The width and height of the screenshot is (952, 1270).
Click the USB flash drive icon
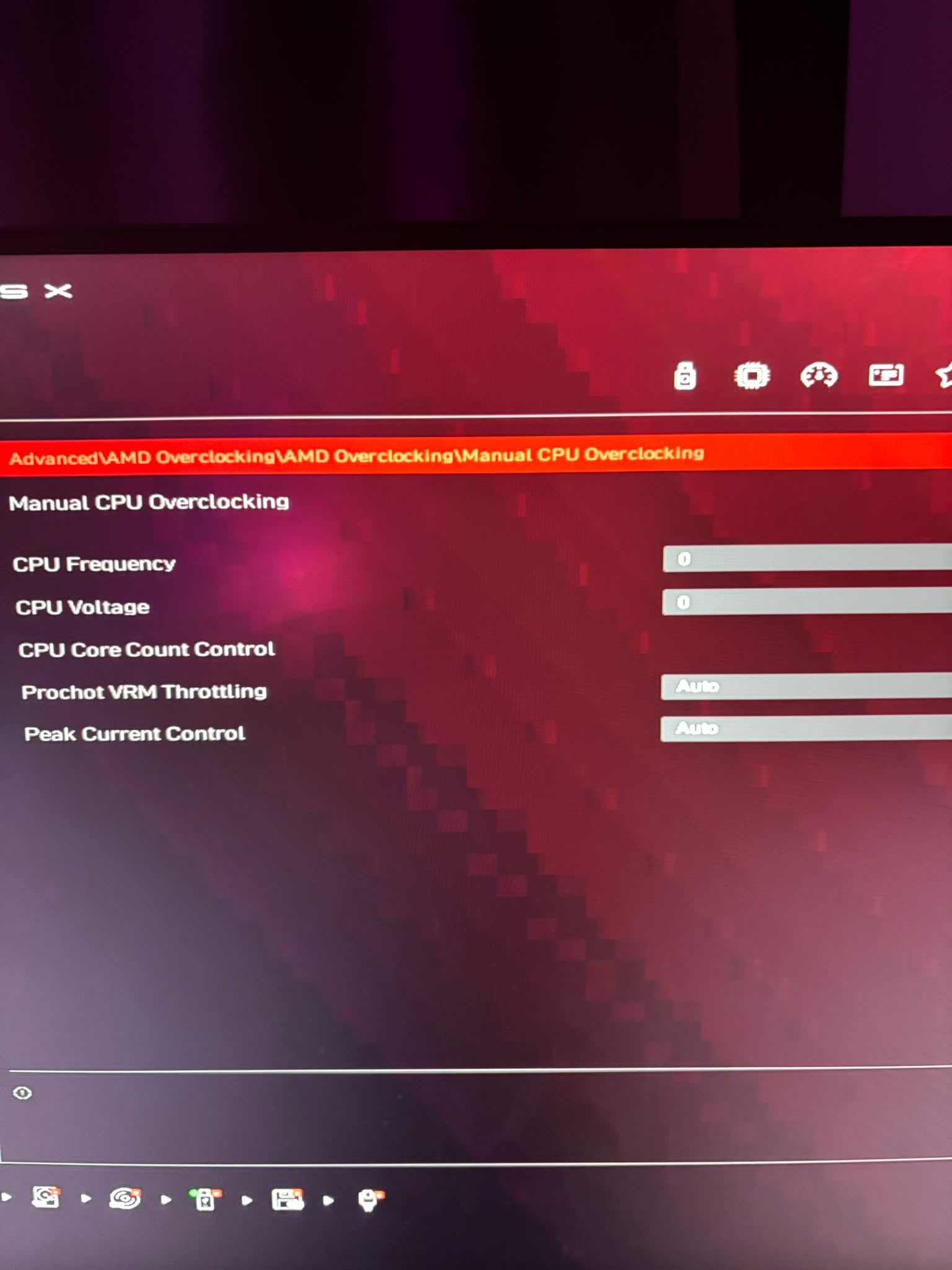685,375
